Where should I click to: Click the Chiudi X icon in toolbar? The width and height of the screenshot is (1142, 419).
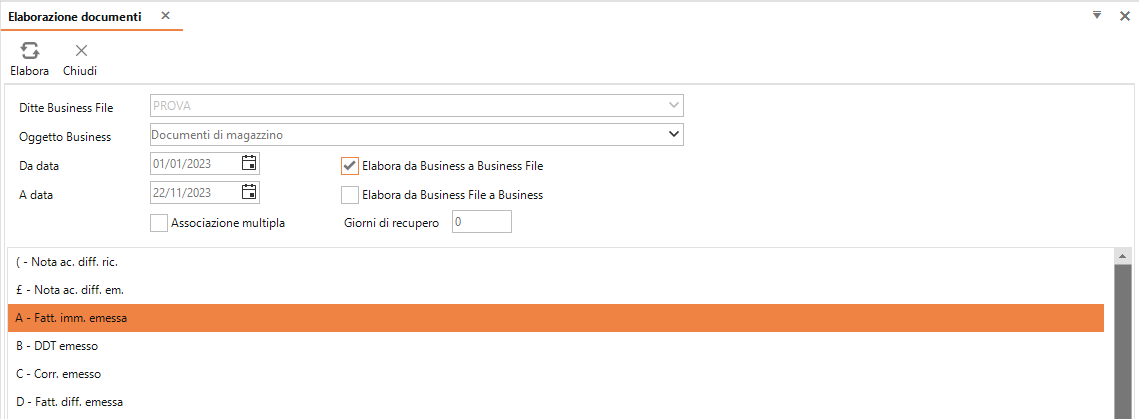tap(81, 50)
